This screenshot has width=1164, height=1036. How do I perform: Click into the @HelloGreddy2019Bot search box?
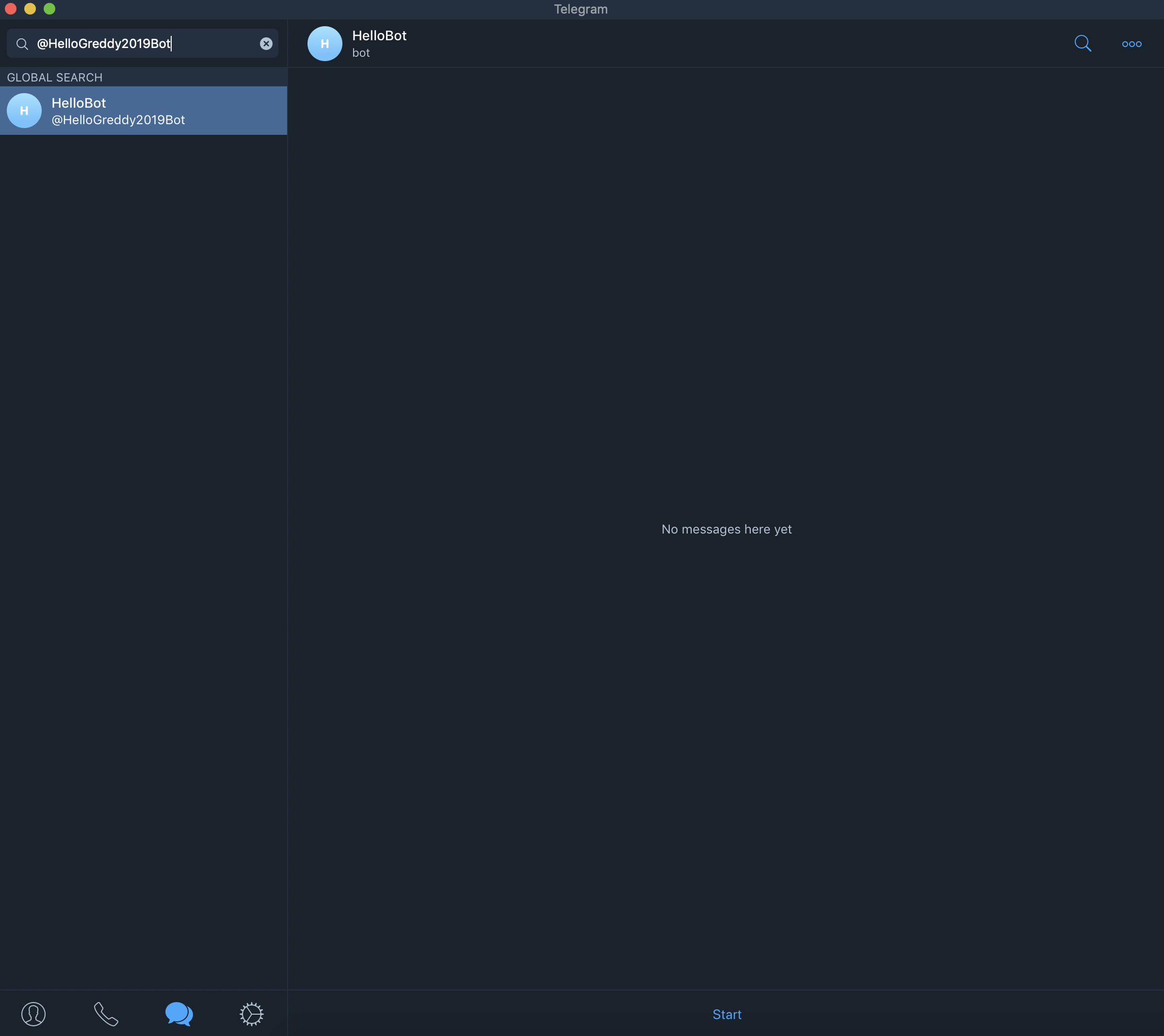[x=143, y=44]
